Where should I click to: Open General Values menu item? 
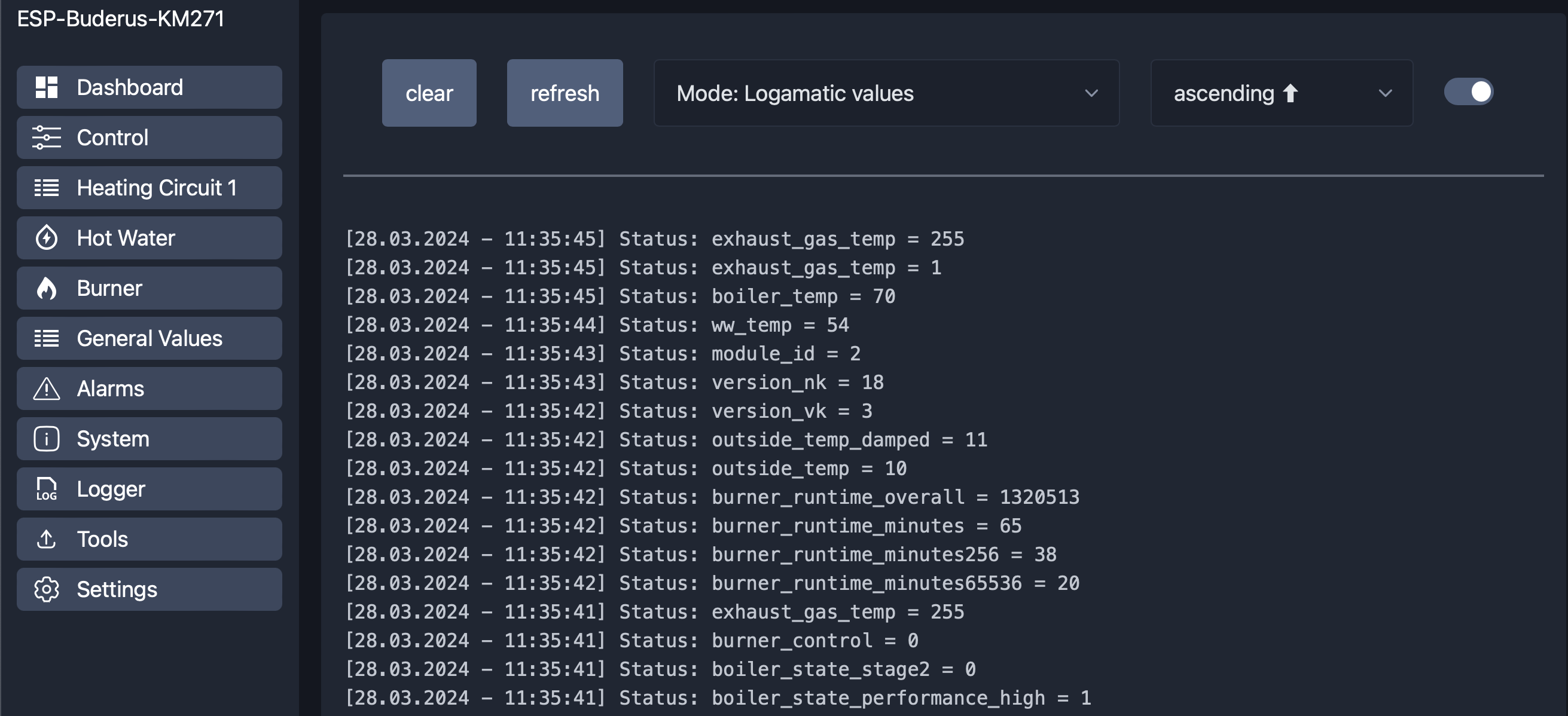[149, 338]
